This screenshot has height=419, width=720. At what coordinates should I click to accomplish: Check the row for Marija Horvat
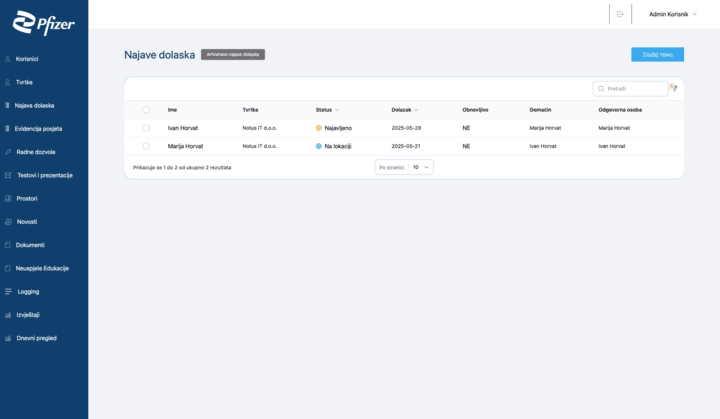pyautogui.click(x=146, y=146)
